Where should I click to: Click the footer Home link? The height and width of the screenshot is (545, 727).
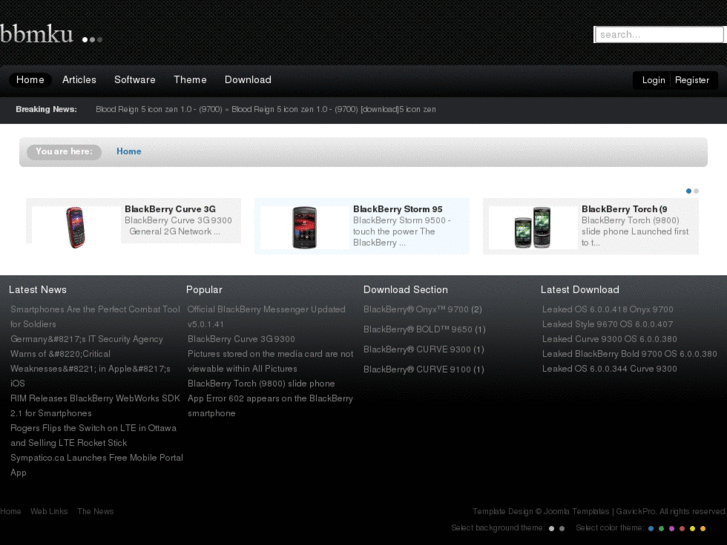[11, 511]
